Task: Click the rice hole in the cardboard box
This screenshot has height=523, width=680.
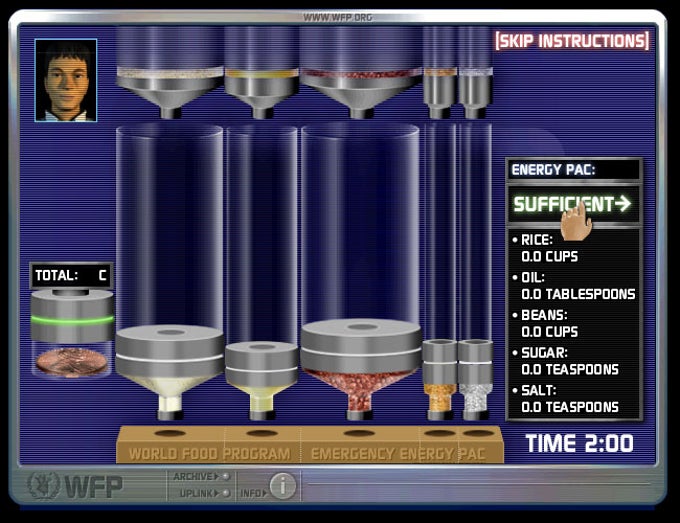Action: tap(170, 433)
